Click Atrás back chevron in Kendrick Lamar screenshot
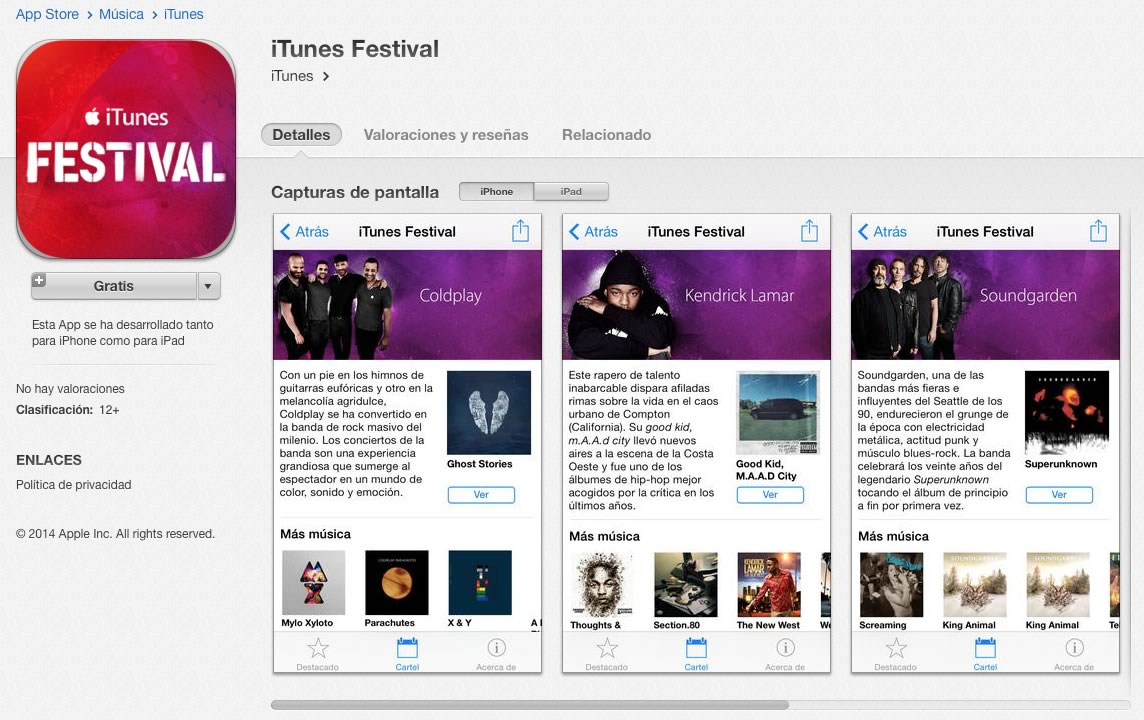The width and height of the screenshot is (1144, 720). tap(574, 232)
